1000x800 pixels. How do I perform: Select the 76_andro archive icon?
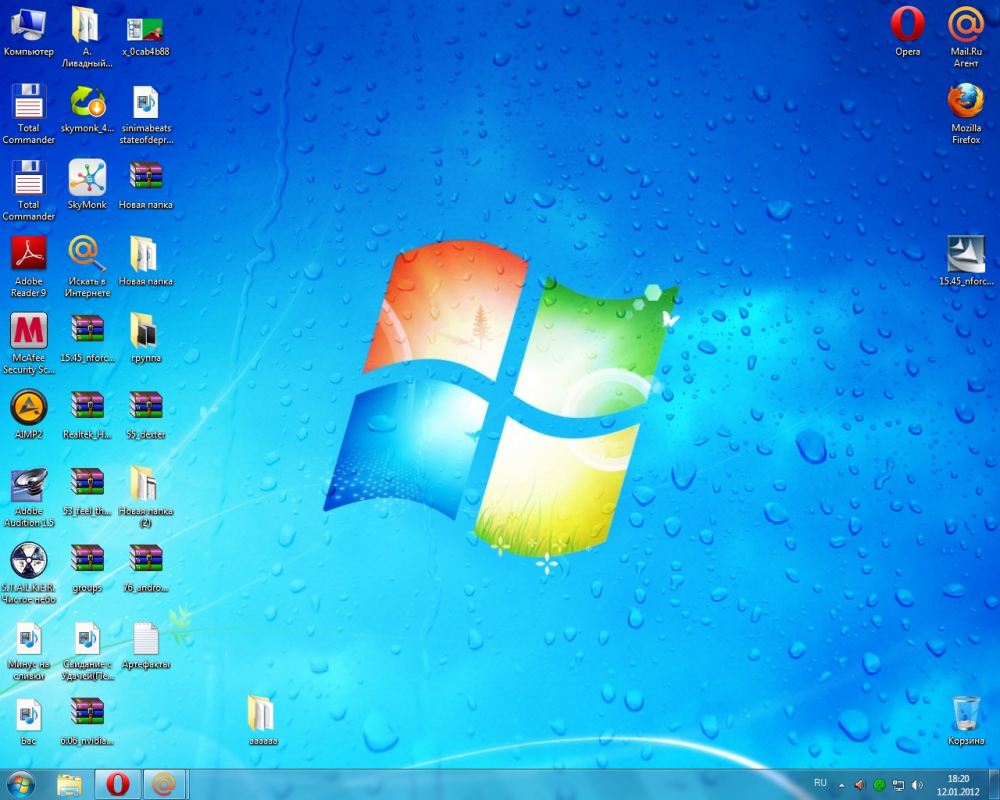pyautogui.click(x=145, y=568)
